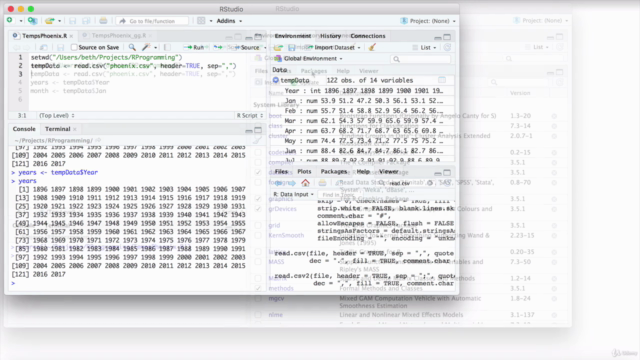The height and width of the screenshot is (360, 640).
Task: Click the Help pane back arrow
Action: (279, 183)
